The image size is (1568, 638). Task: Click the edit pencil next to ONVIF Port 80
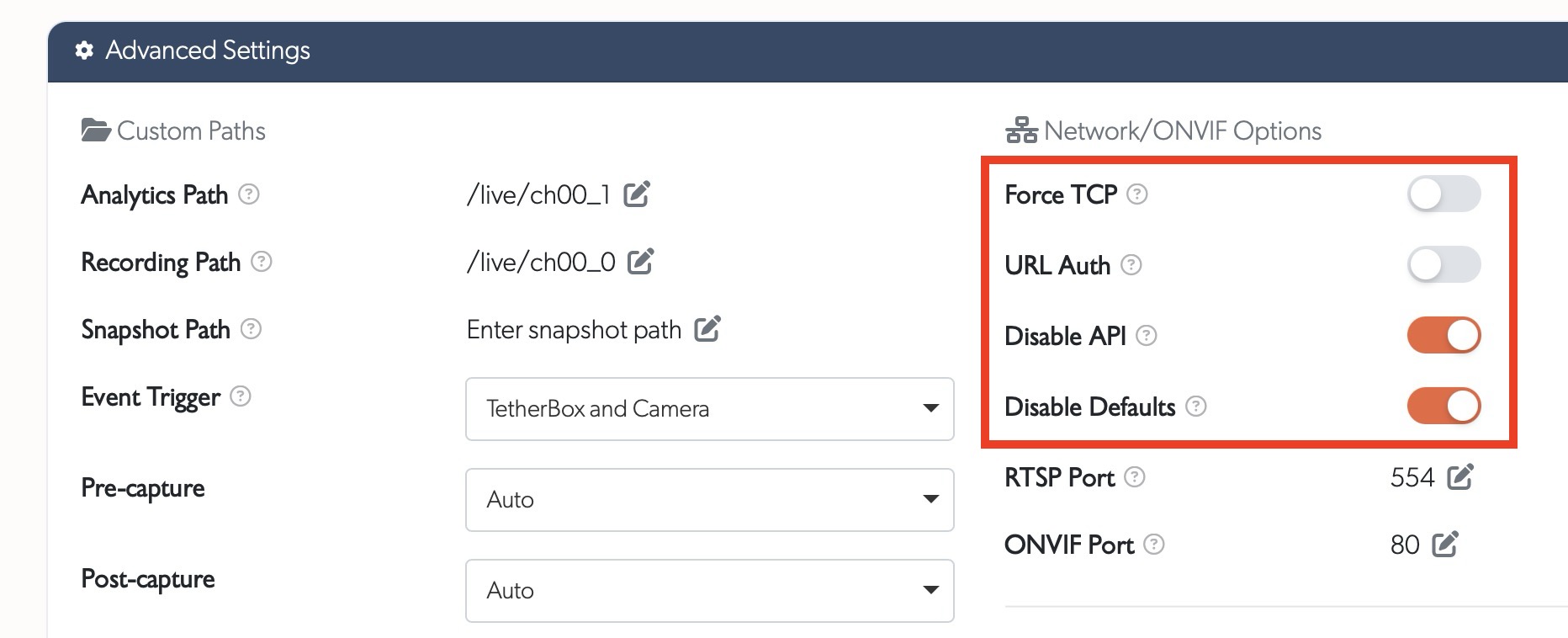pyautogui.click(x=1445, y=545)
